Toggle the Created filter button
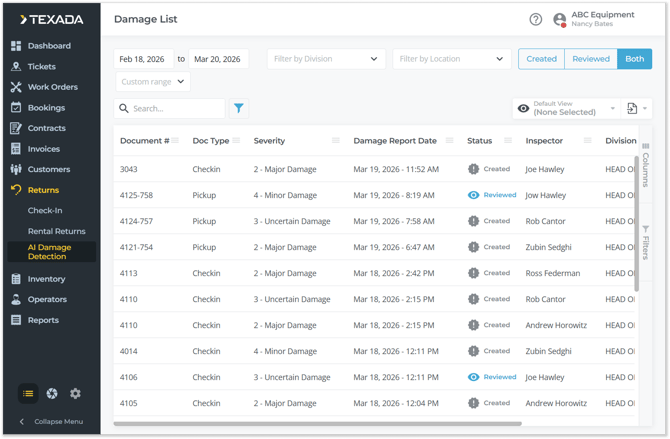The height and width of the screenshot is (439, 670). (541, 59)
